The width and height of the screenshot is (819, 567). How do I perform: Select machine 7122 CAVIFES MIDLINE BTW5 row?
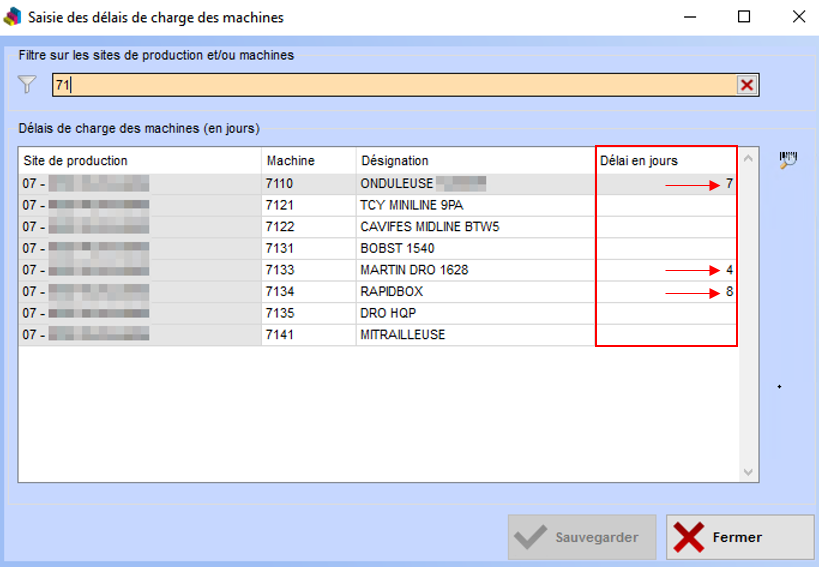point(430,227)
